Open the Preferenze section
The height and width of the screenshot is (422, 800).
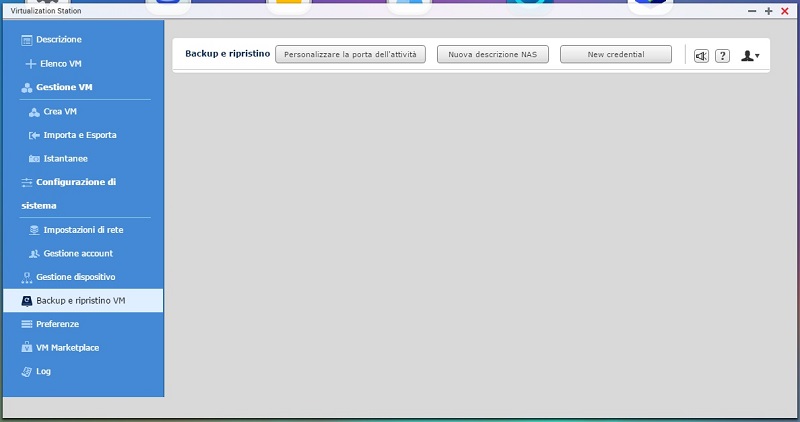57,324
